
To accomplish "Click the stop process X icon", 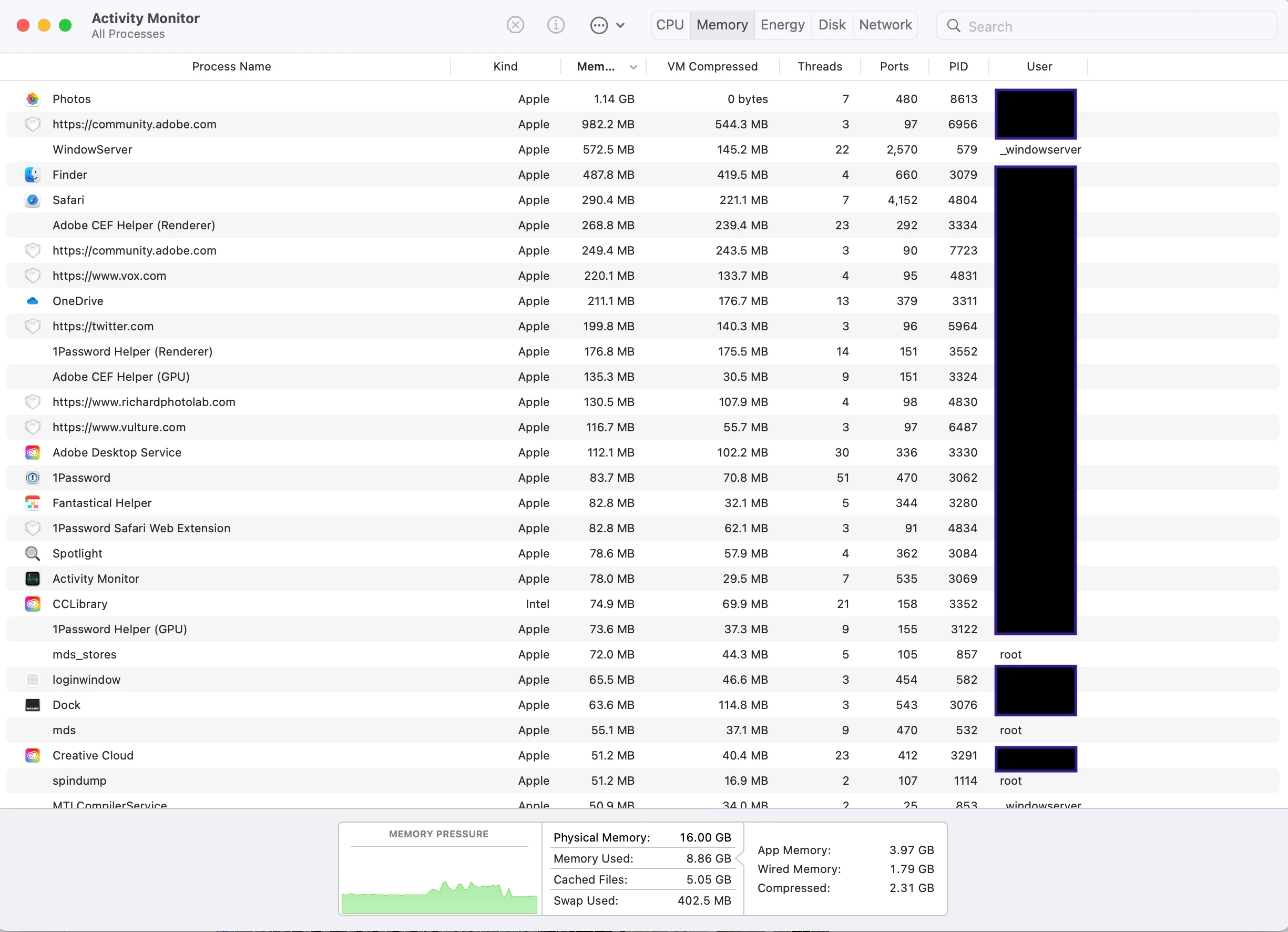I will coord(515,25).
